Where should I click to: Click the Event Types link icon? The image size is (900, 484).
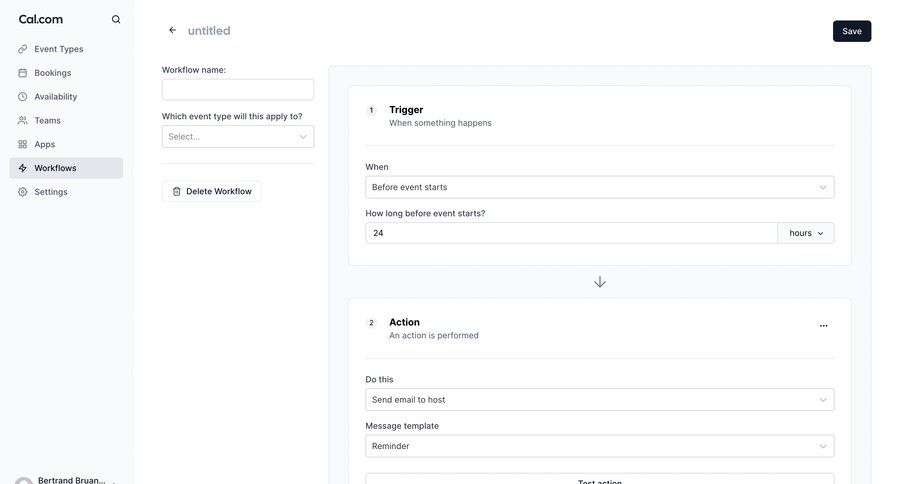coord(22,49)
